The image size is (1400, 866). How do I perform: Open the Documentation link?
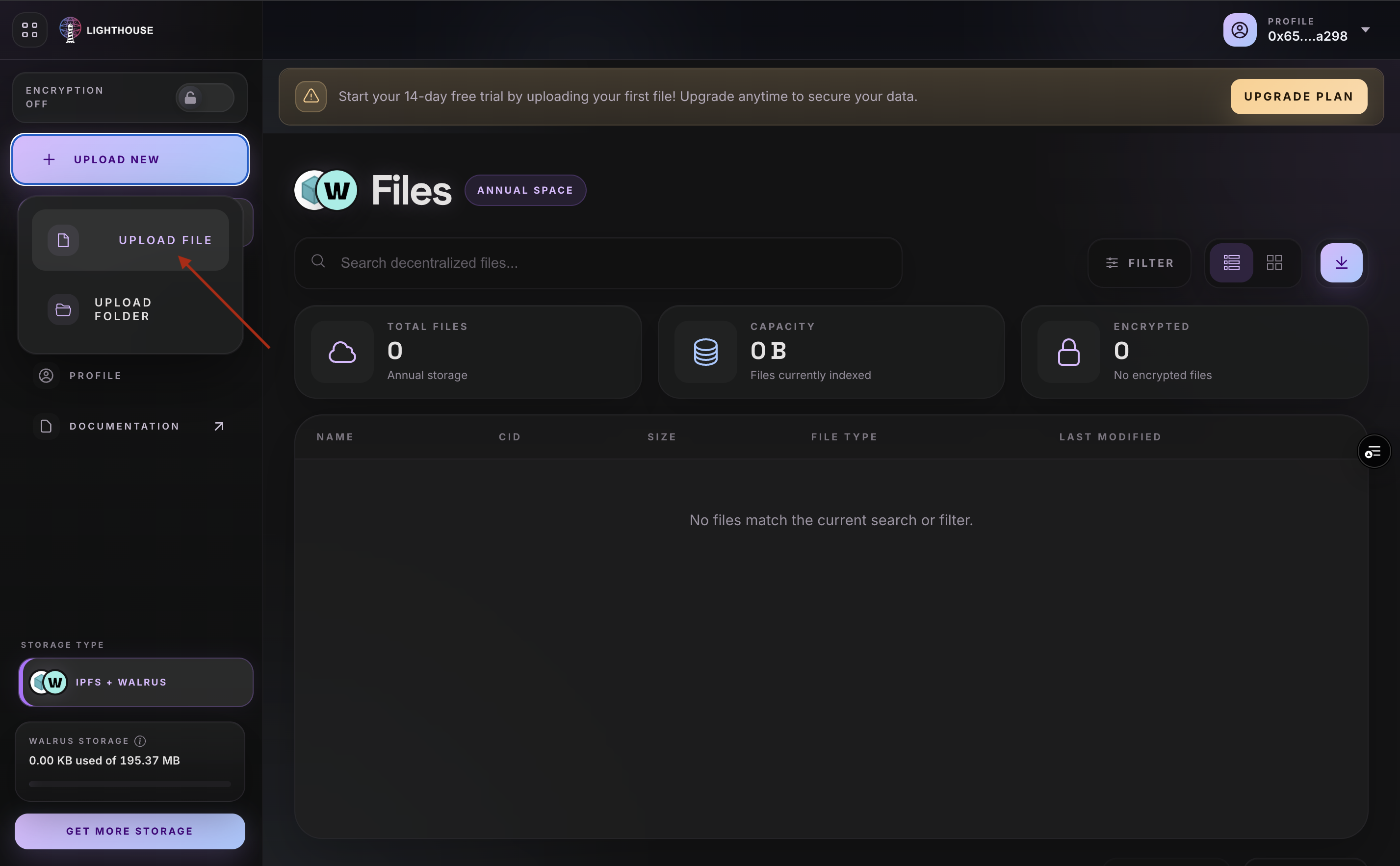click(130, 426)
